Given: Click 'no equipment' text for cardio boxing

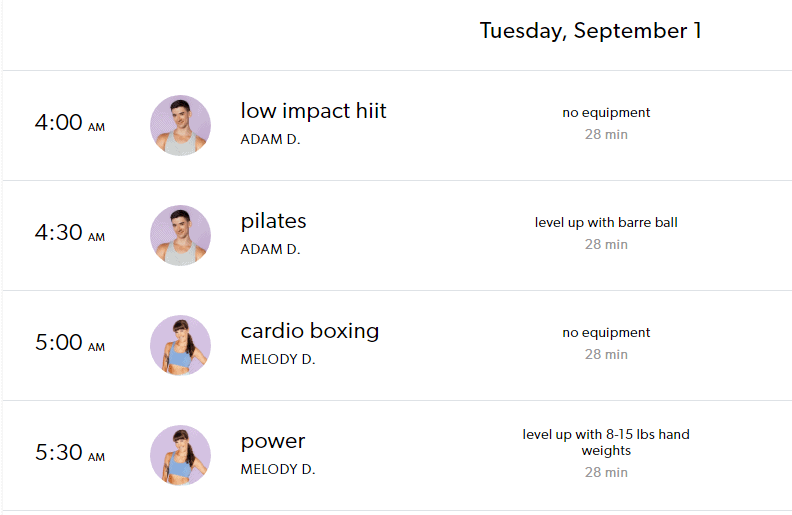Looking at the screenshot, I should click(x=606, y=333).
